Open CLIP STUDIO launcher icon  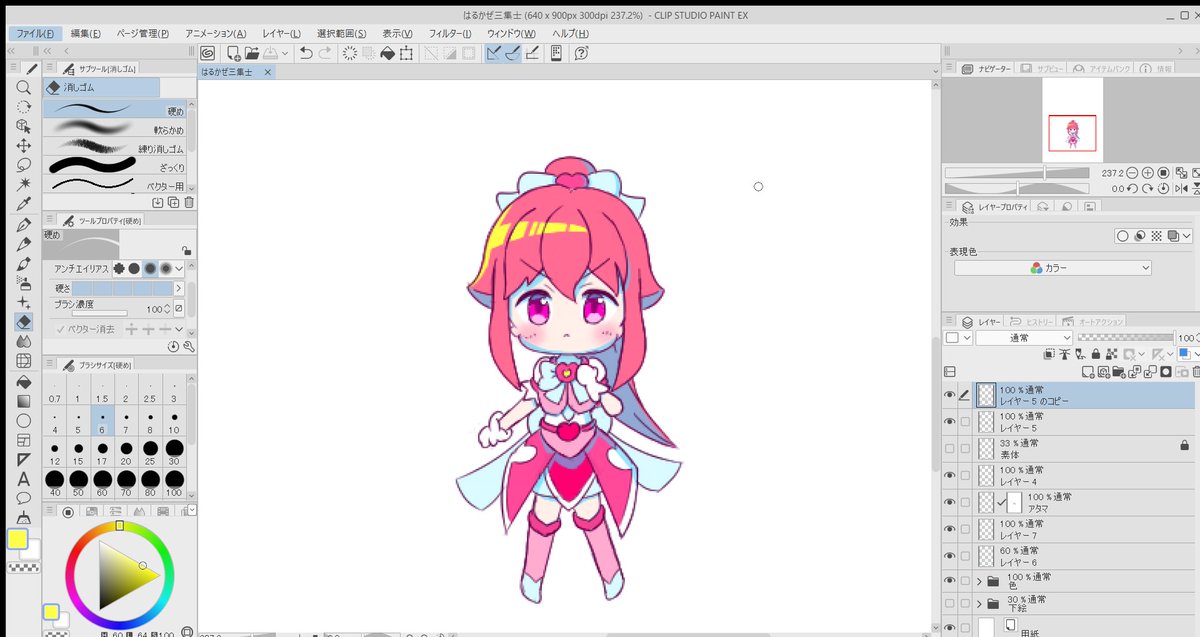pos(208,53)
